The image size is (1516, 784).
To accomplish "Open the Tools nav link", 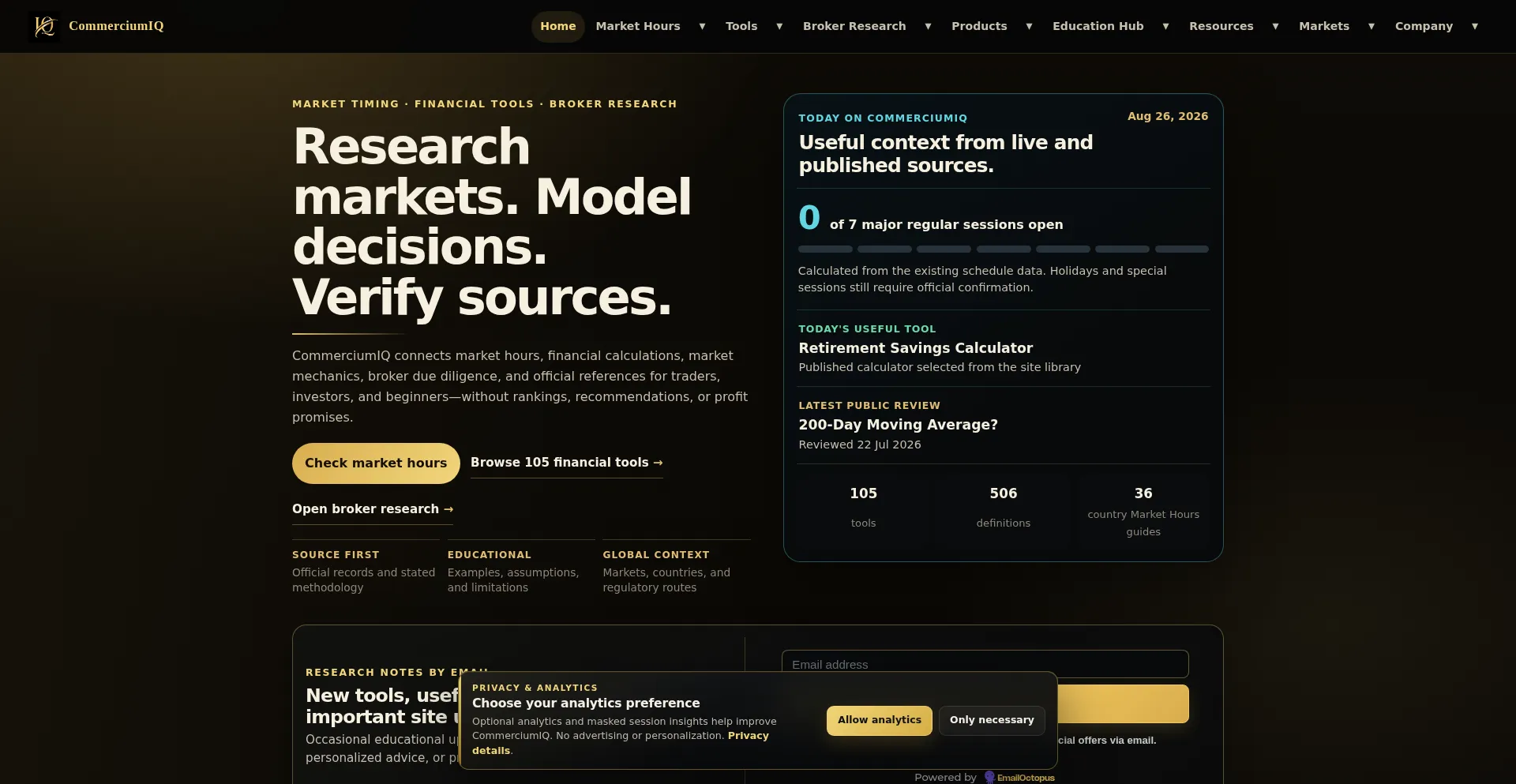I will pyautogui.click(x=741, y=26).
